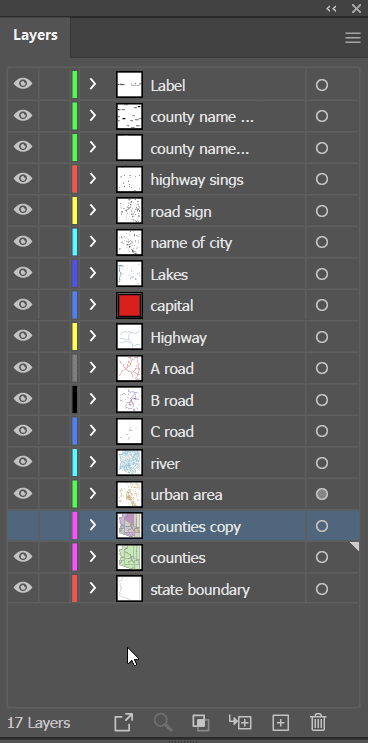Select the capital layer name
The height and width of the screenshot is (743, 368).
pyautogui.click(x=172, y=306)
